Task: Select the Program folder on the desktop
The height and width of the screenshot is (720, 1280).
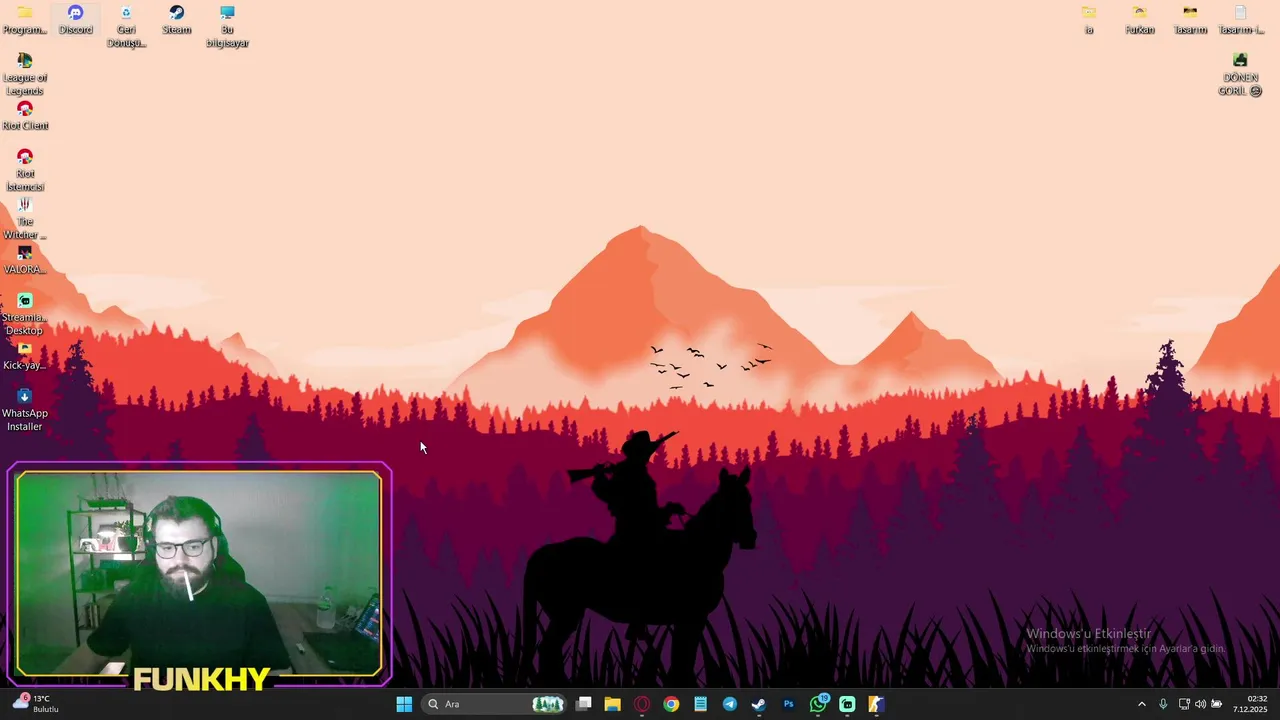Action: point(25,19)
